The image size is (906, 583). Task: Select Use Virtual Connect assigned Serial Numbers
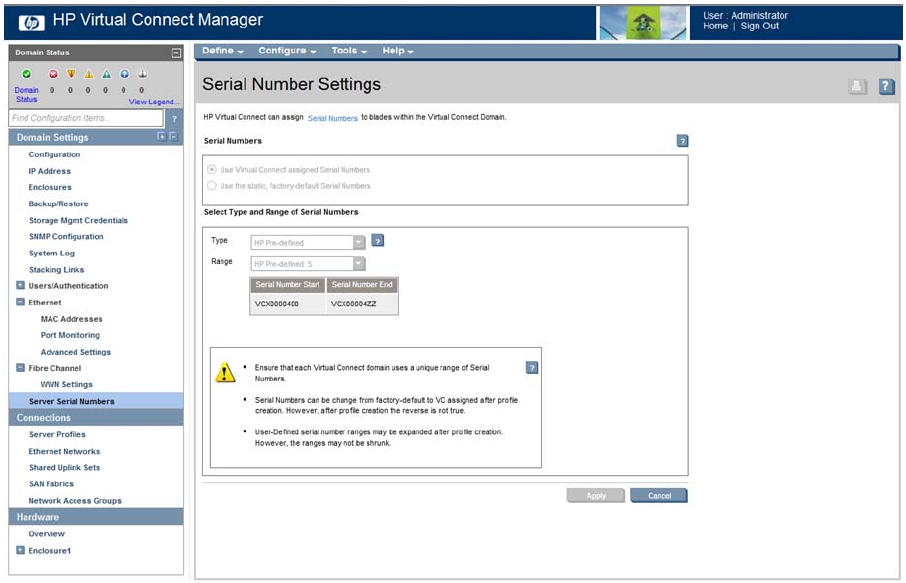(x=211, y=170)
